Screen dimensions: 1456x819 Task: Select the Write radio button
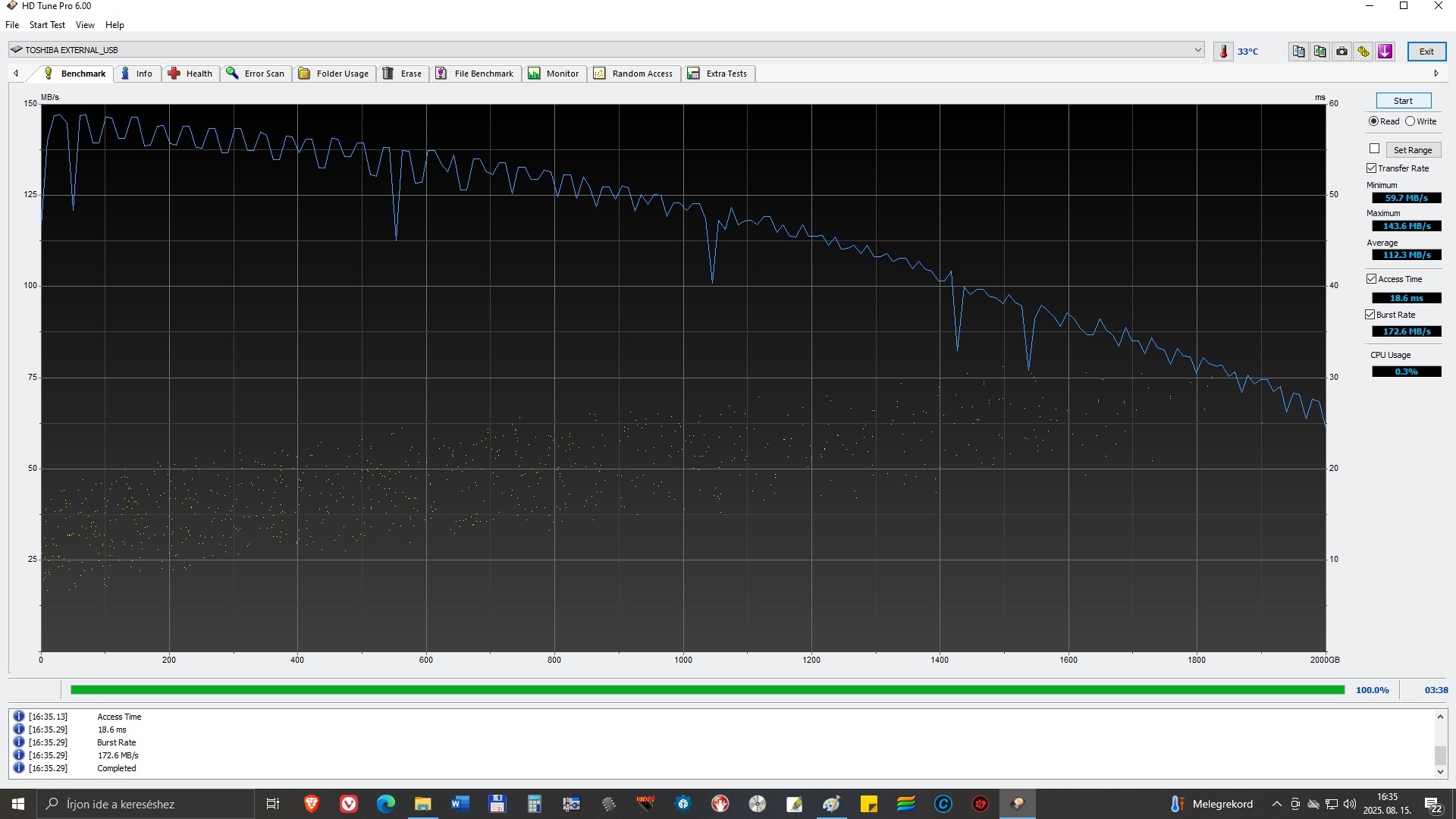[1410, 121]
